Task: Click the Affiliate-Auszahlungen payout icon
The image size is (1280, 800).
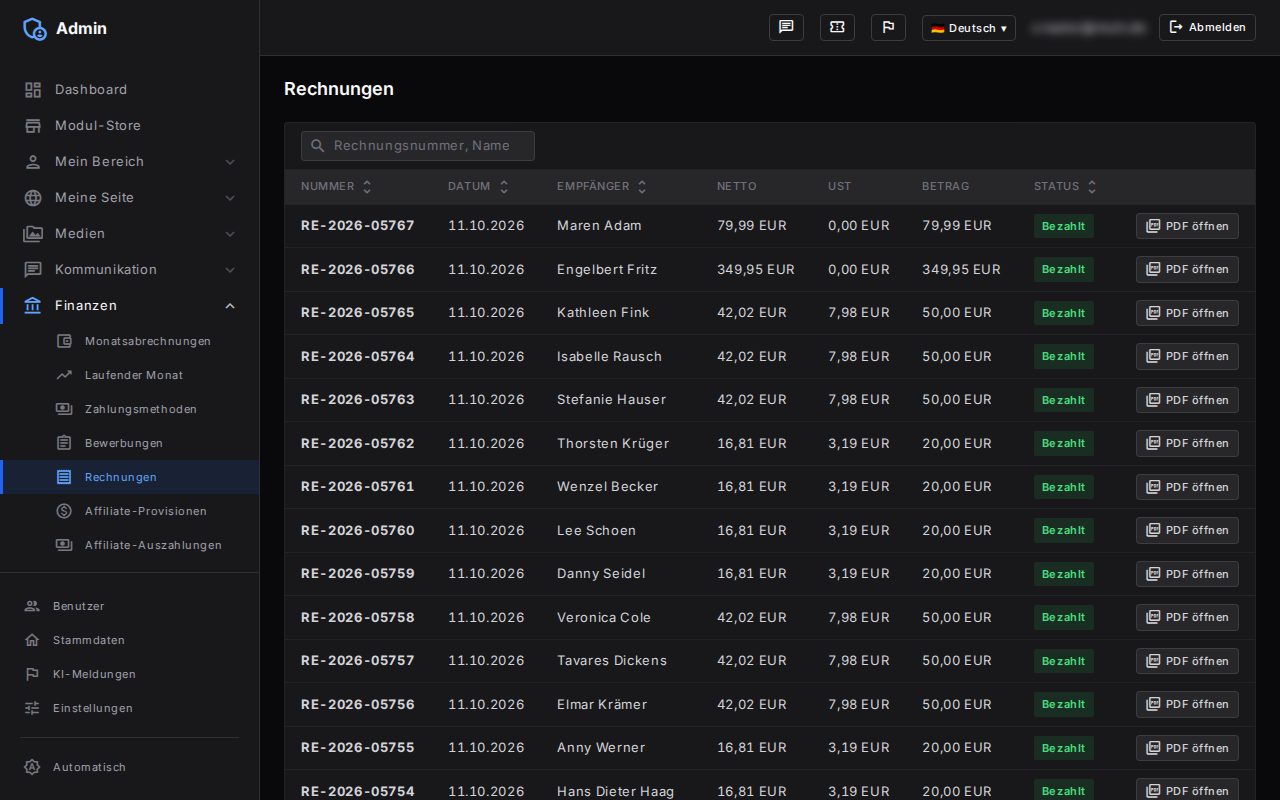Action: [64, 545]
